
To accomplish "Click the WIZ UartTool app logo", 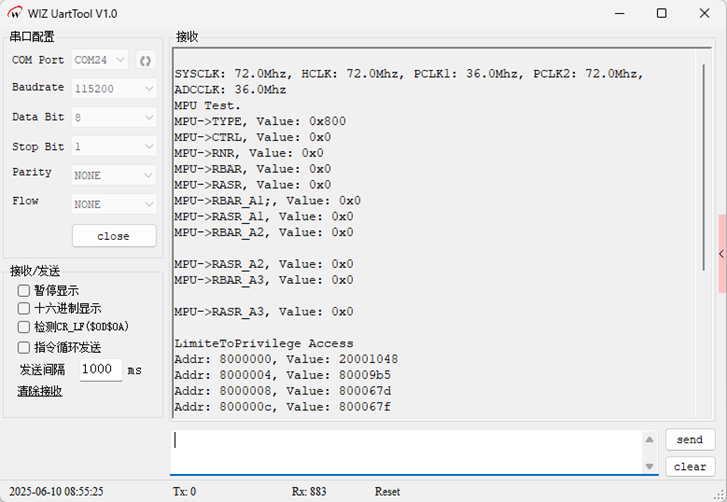I will pos(14,13).
